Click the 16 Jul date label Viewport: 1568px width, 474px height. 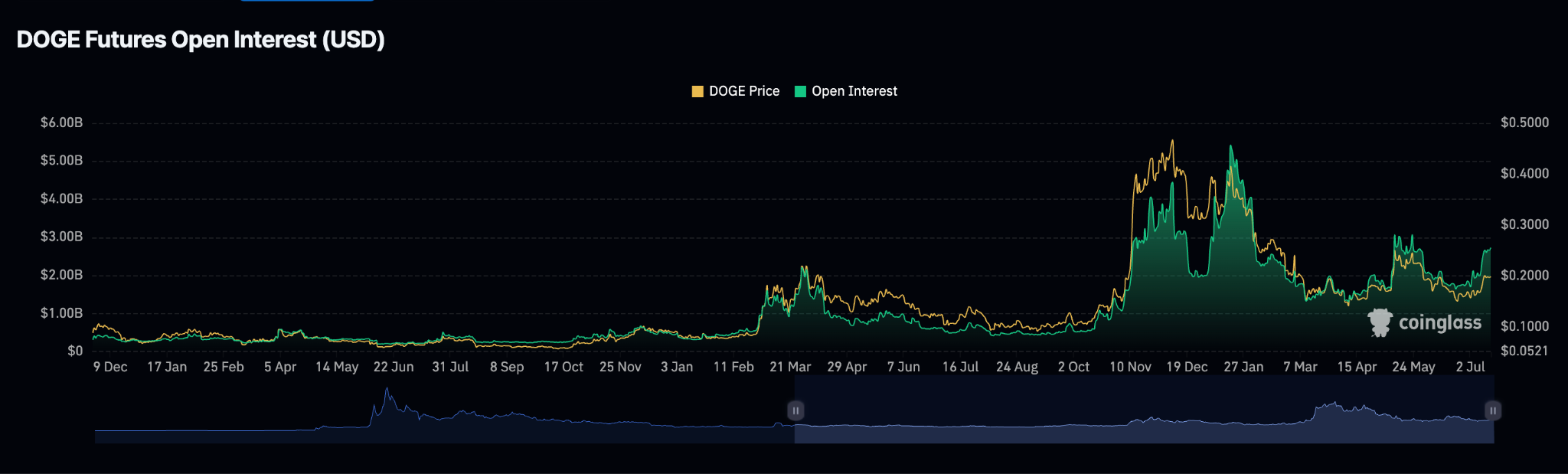point(960,367)
